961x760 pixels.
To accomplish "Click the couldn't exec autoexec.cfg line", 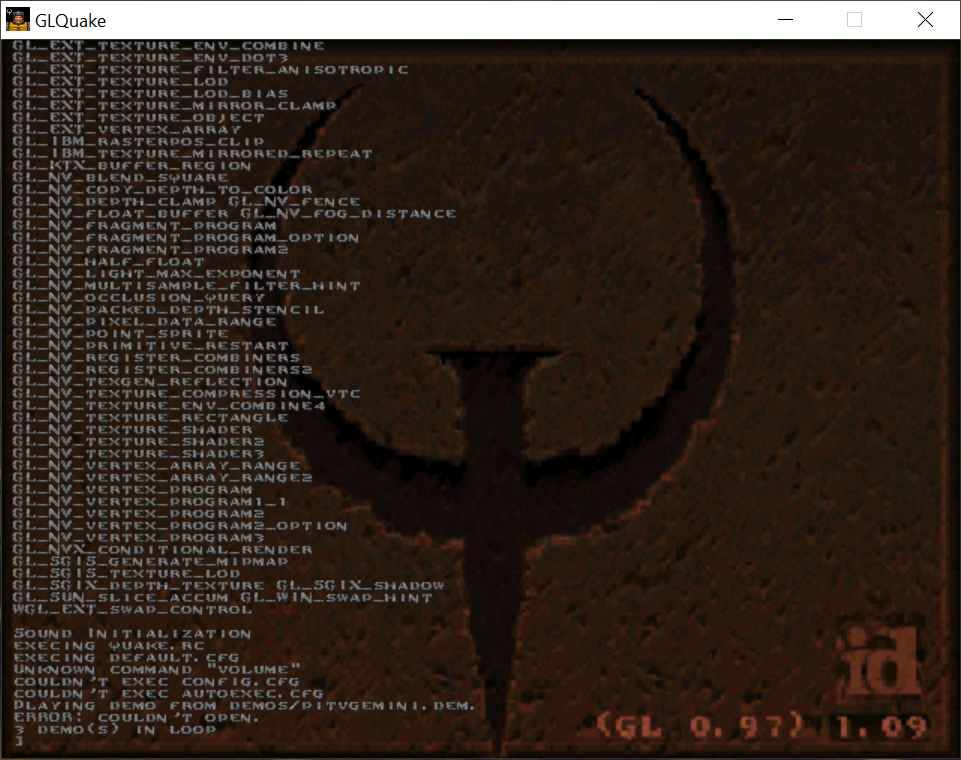I will click(x=168, y=694).
